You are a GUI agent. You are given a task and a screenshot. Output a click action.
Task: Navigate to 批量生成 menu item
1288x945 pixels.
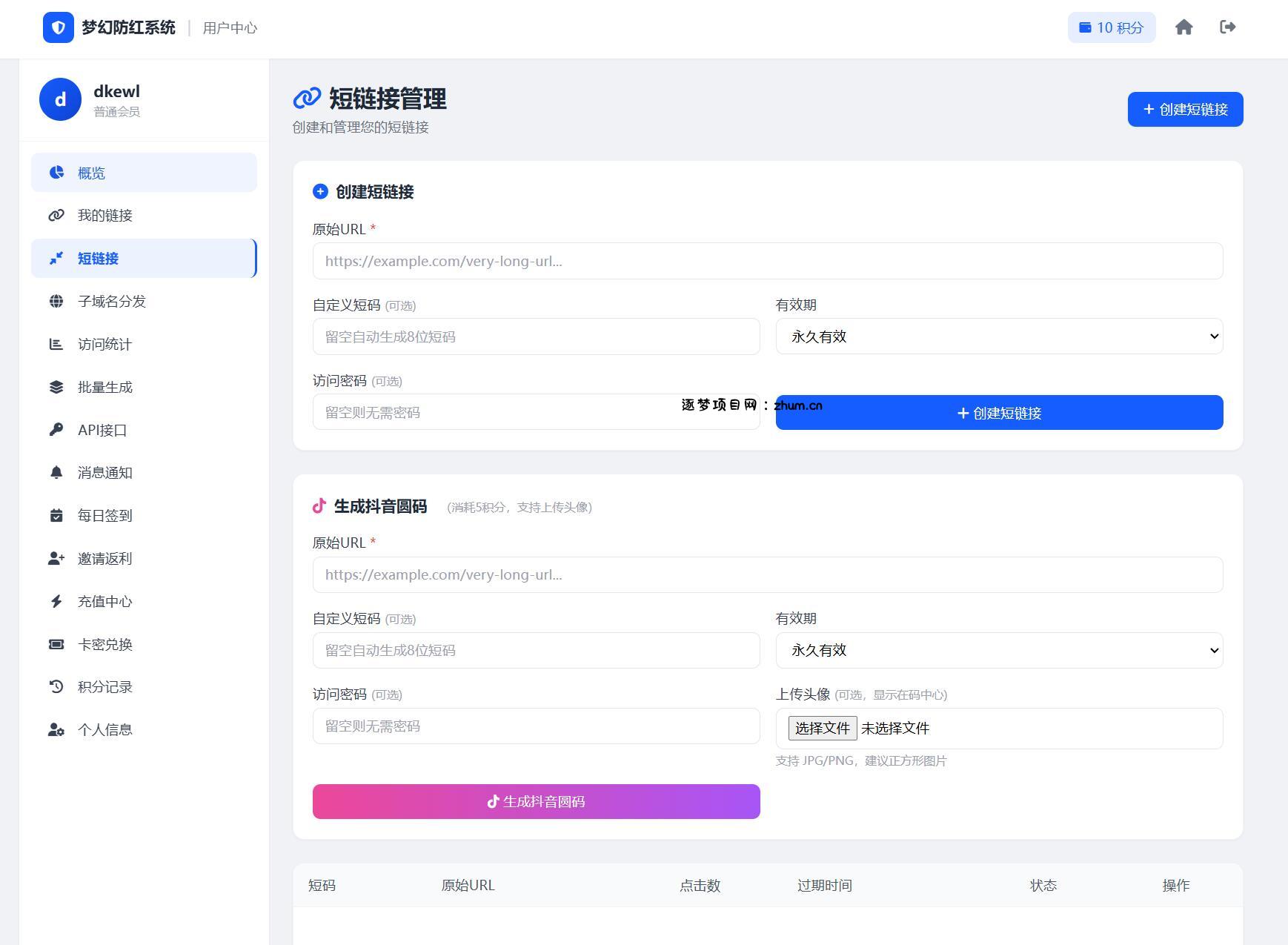click(144, 388)
